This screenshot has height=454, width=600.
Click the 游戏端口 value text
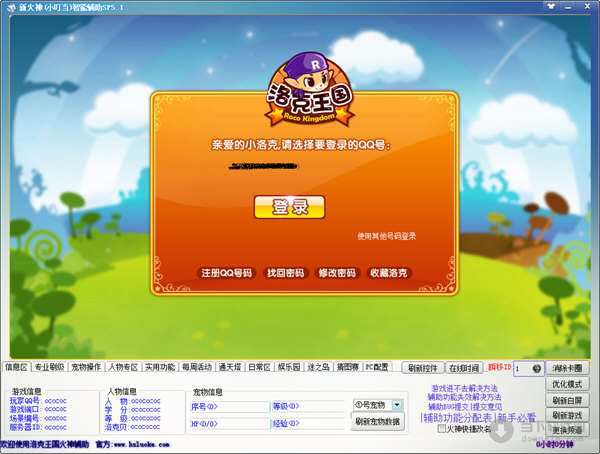(55, 409)
